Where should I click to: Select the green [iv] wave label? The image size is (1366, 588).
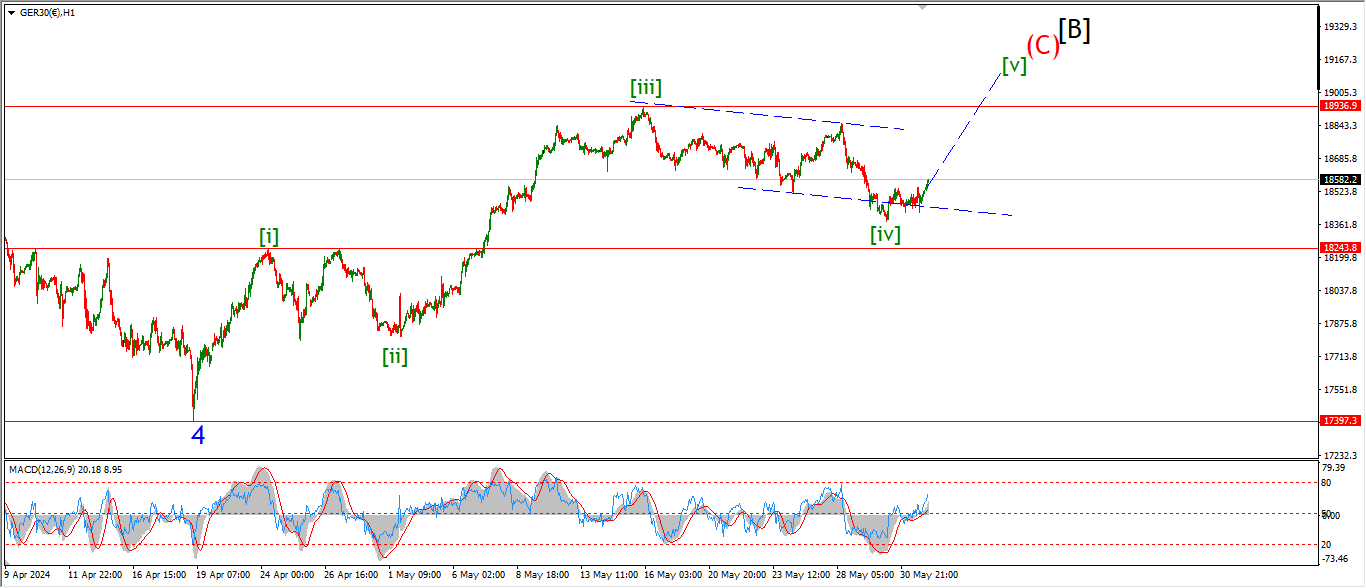point(884,234)
